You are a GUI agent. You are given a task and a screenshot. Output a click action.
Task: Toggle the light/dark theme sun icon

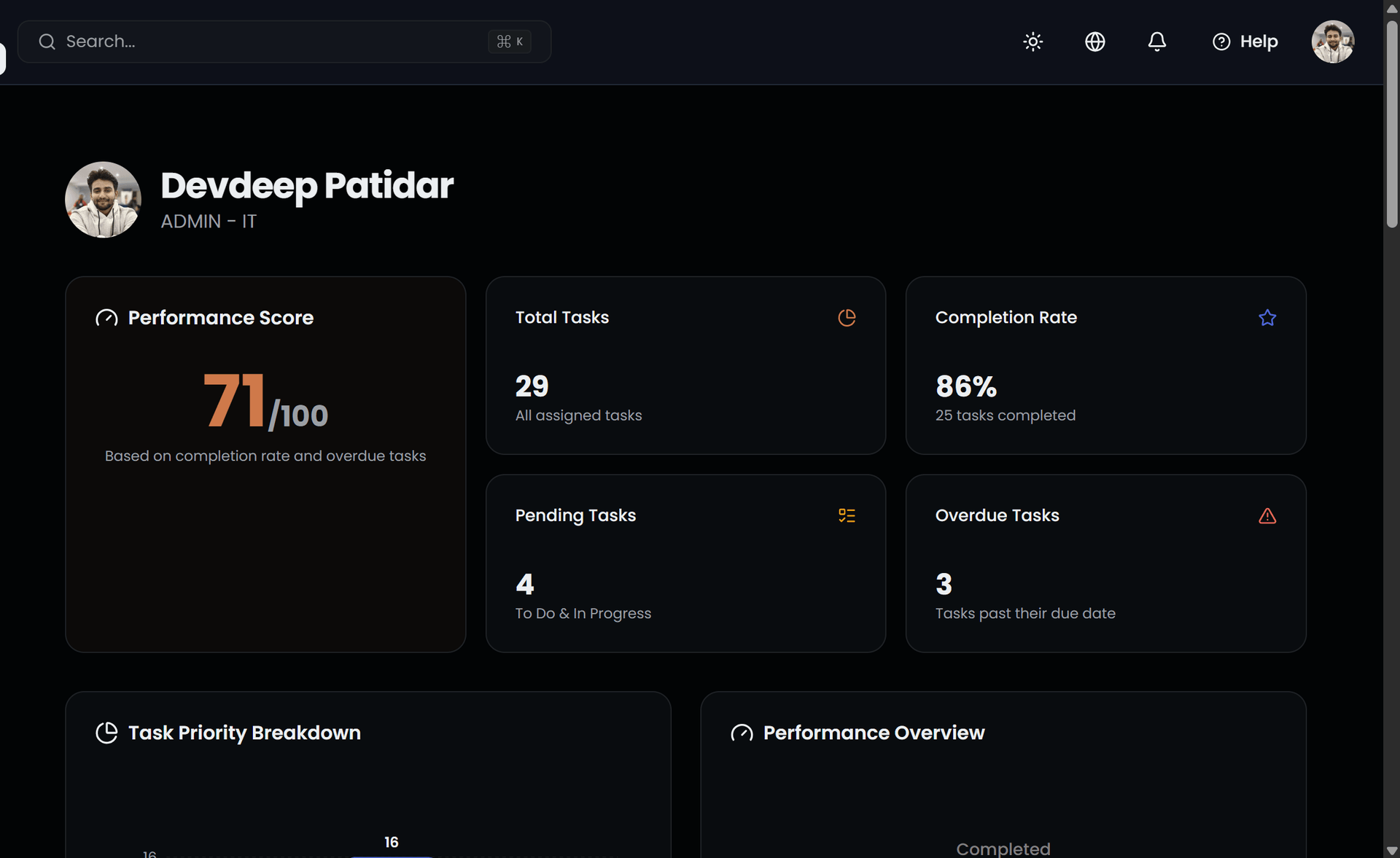pos(1032,42)
